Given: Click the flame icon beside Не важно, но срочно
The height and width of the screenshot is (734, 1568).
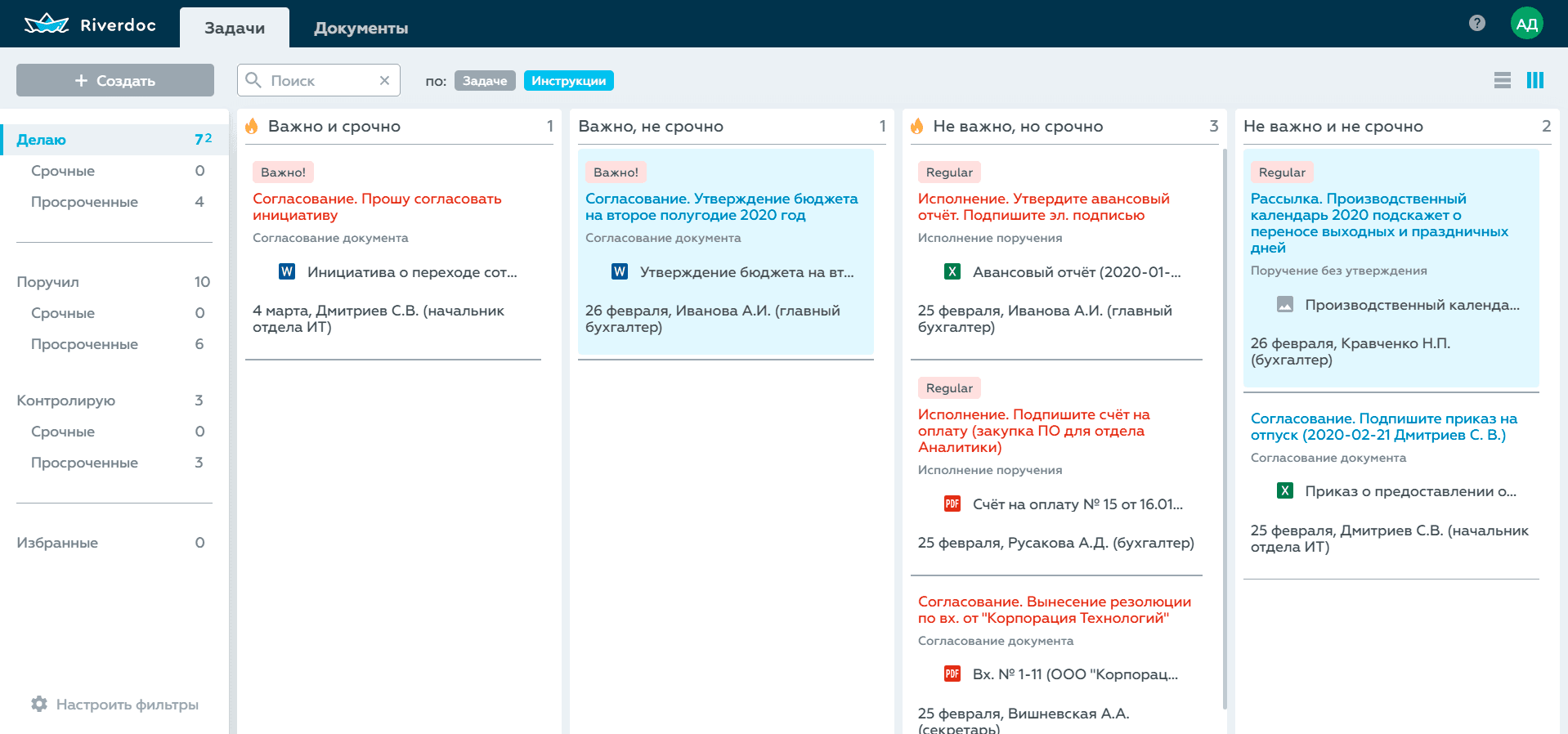Looking at the screenshot, I should 917,126.
